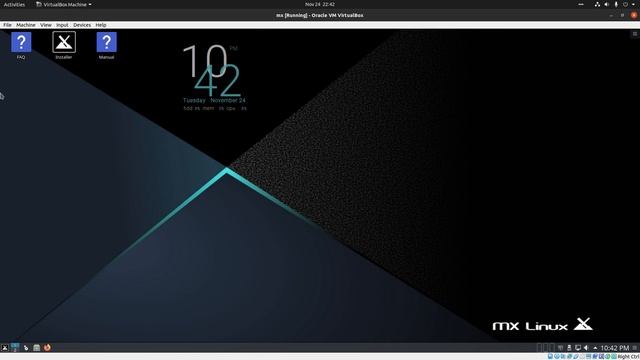Open the GNOME Activities overview

[x=14, y=4]
